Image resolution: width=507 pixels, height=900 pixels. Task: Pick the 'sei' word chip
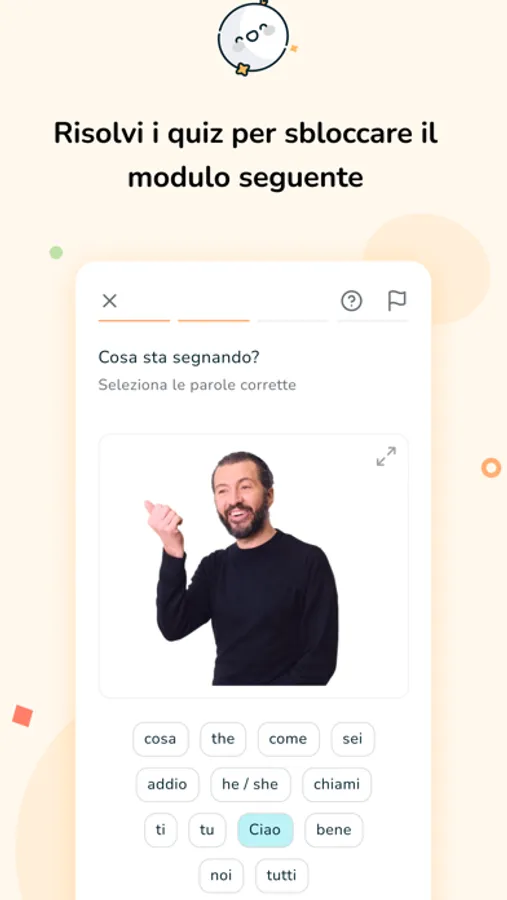coord(353,739)
